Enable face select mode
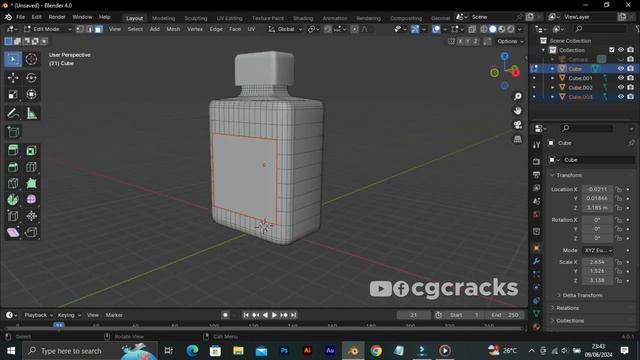The width and height of the screenshot is (640, 360). pos(98,29)
